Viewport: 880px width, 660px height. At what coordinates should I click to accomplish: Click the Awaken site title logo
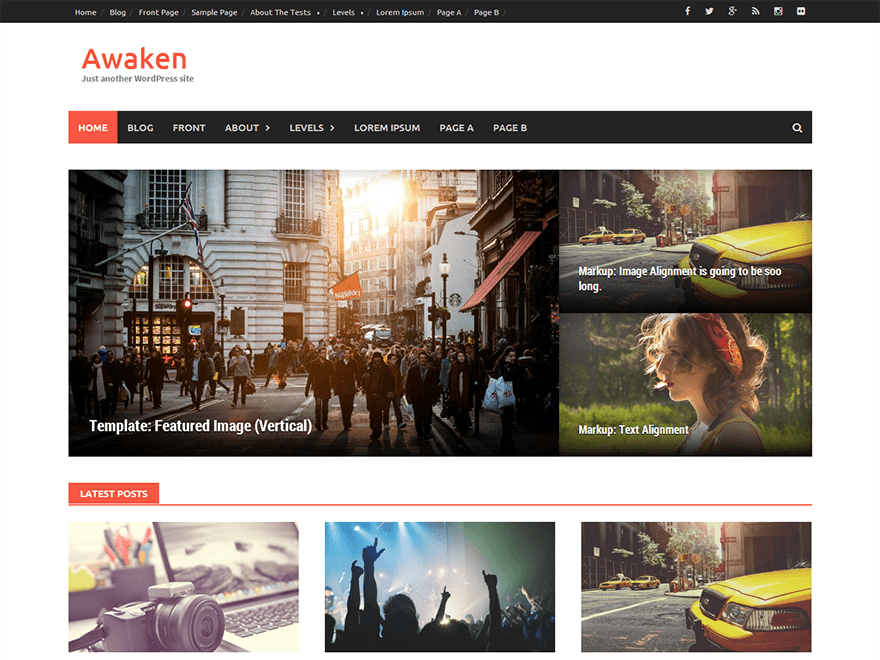[134, 59]
